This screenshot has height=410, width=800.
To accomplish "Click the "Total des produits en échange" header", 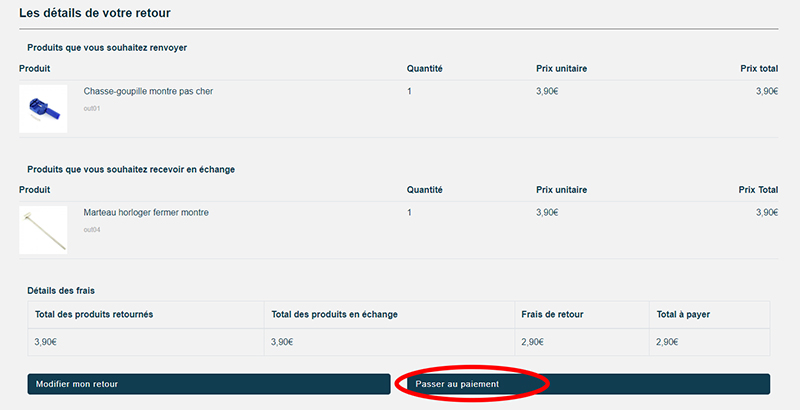I will [334, 315].
